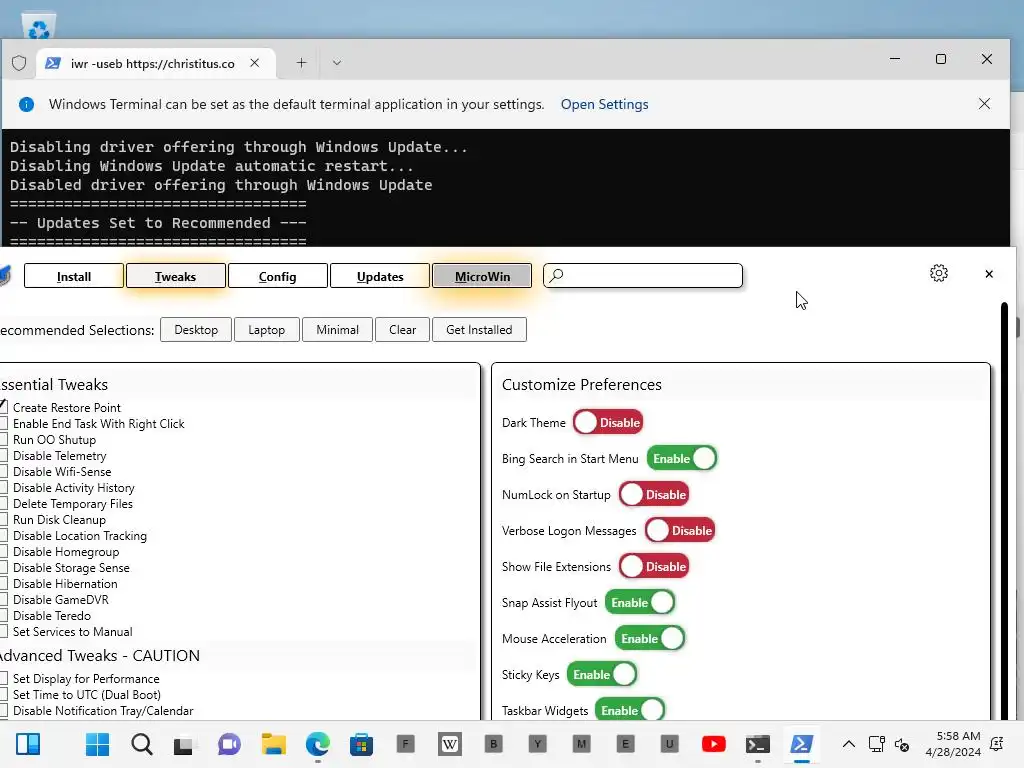Image resolution: width=1024 pixels, height=768 pixels.
Task: Toggle Bing Search in Start Menu
Action: (x=682, y=458)
